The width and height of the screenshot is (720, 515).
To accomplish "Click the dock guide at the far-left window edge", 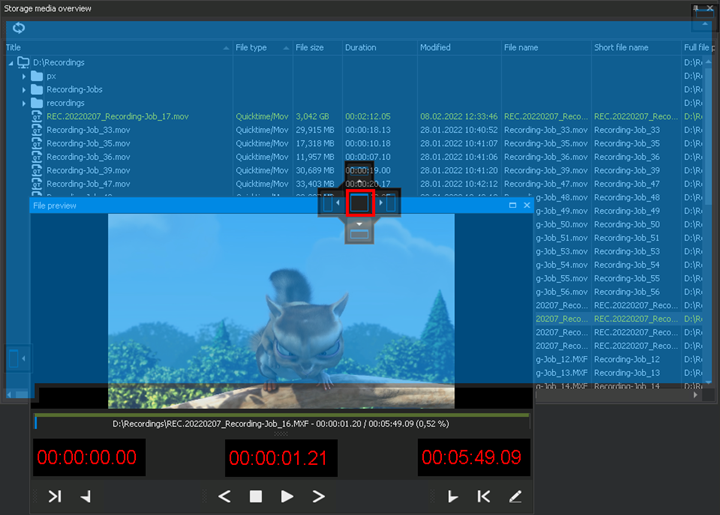I will [x=17, y=358].
